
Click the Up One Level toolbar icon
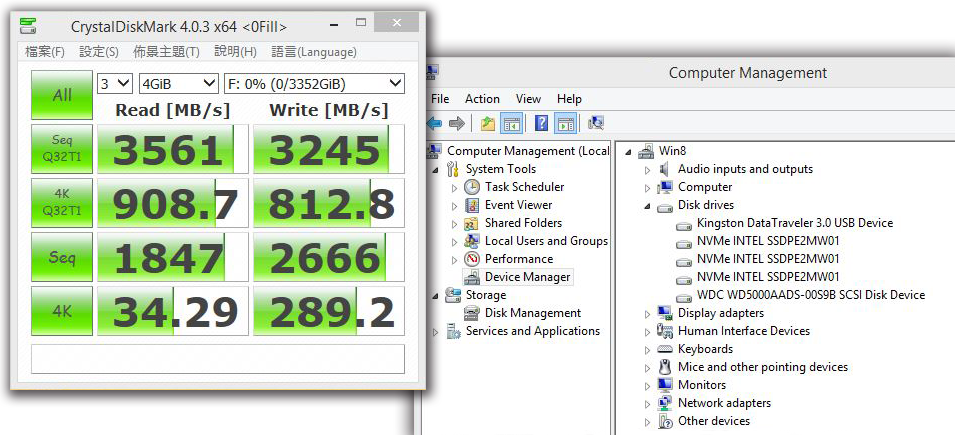pyautogui.click(x=487, y=123)
